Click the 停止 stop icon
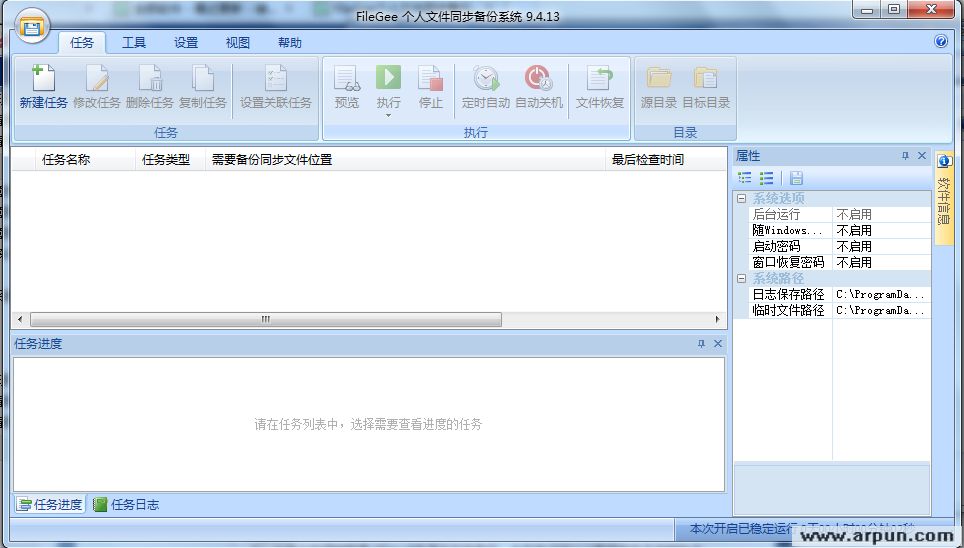964x548 pixels. coord(430,79)
